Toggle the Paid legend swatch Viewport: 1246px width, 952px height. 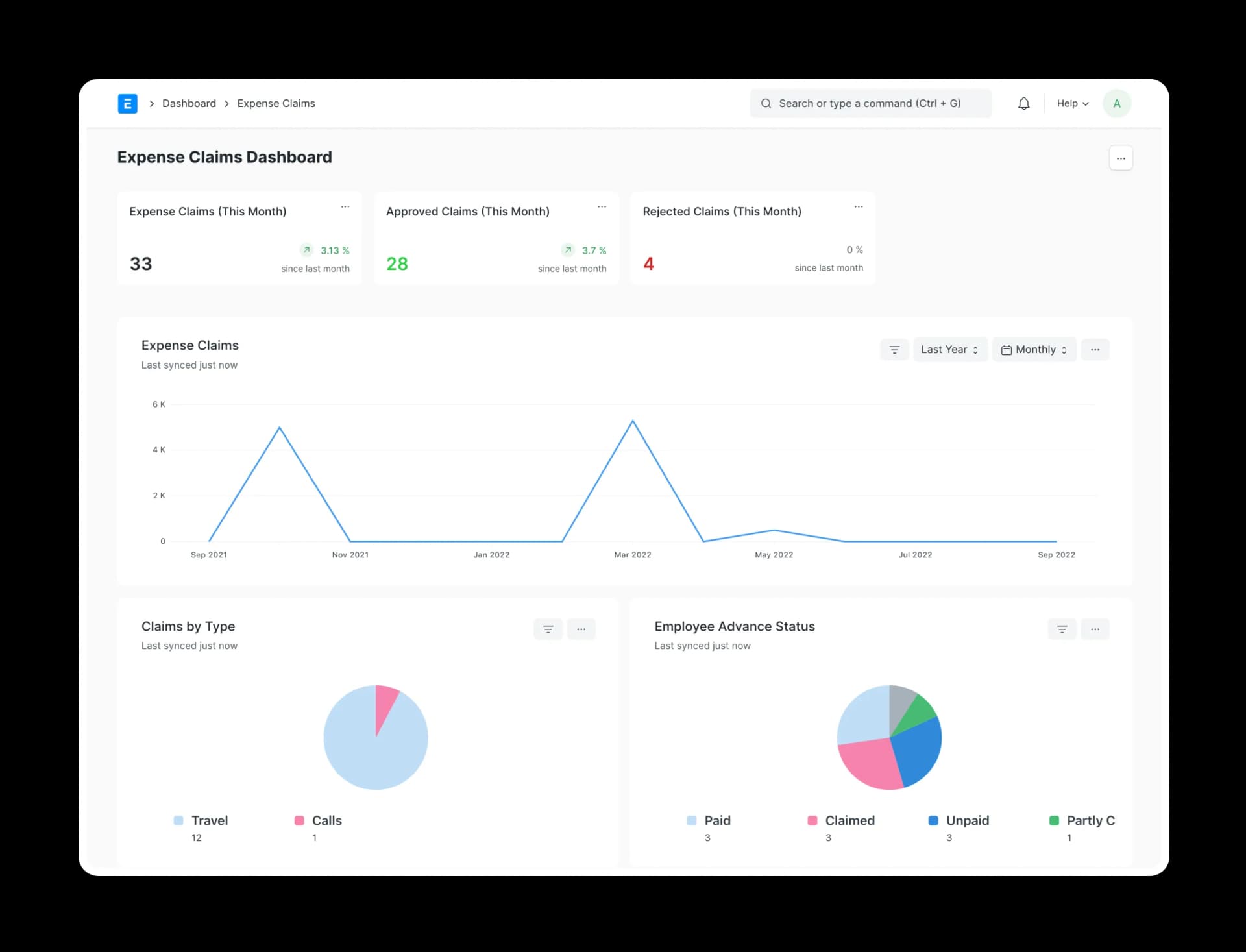691,821
